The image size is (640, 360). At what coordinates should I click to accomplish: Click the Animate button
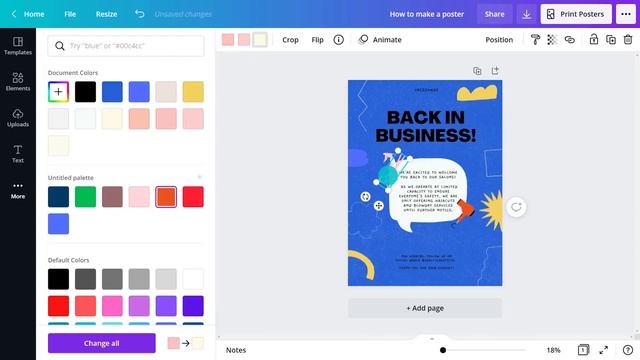point(380,40)
